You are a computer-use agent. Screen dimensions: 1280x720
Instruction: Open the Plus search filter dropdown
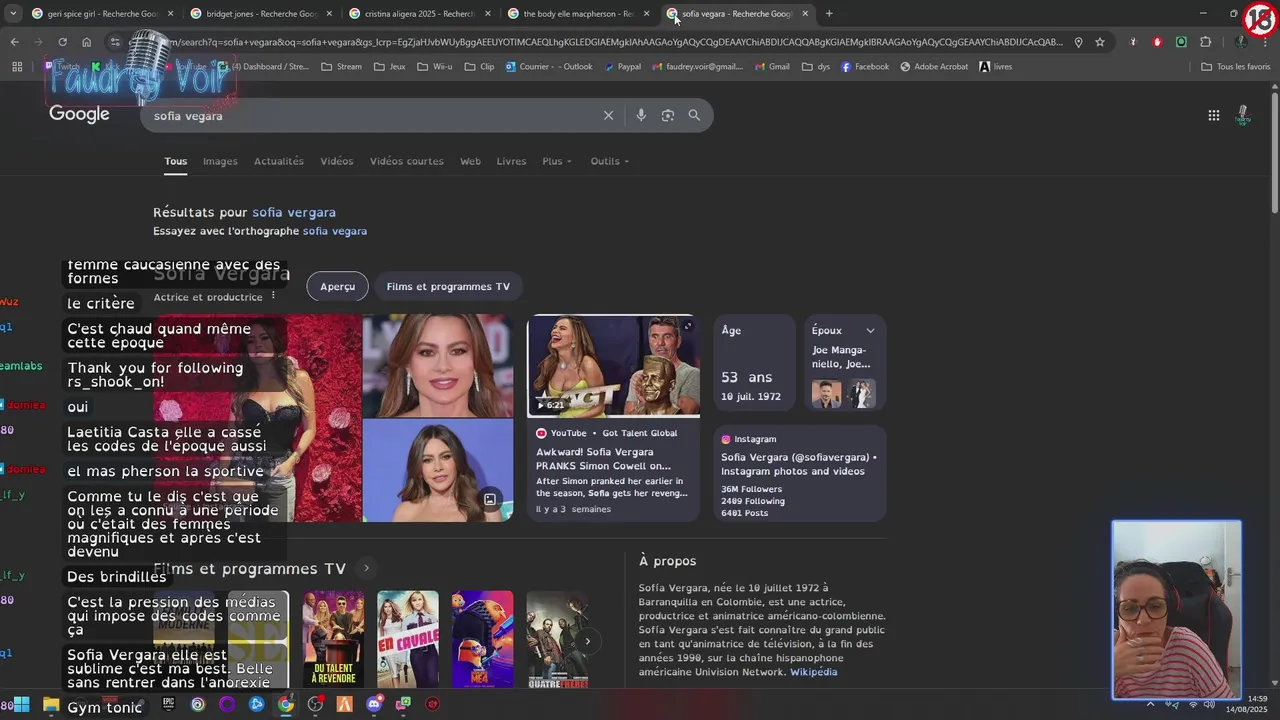pyautogui.click(x=557, y=161)
